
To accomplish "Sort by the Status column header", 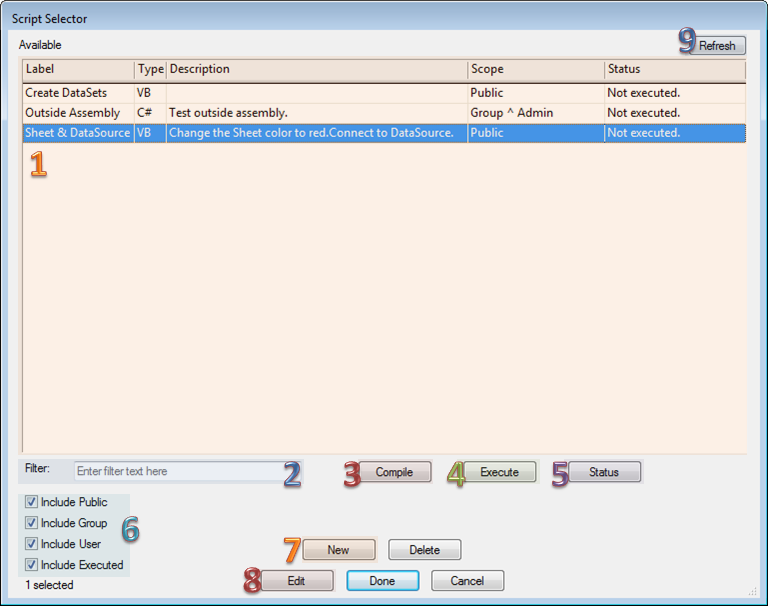I will point(674,70).
